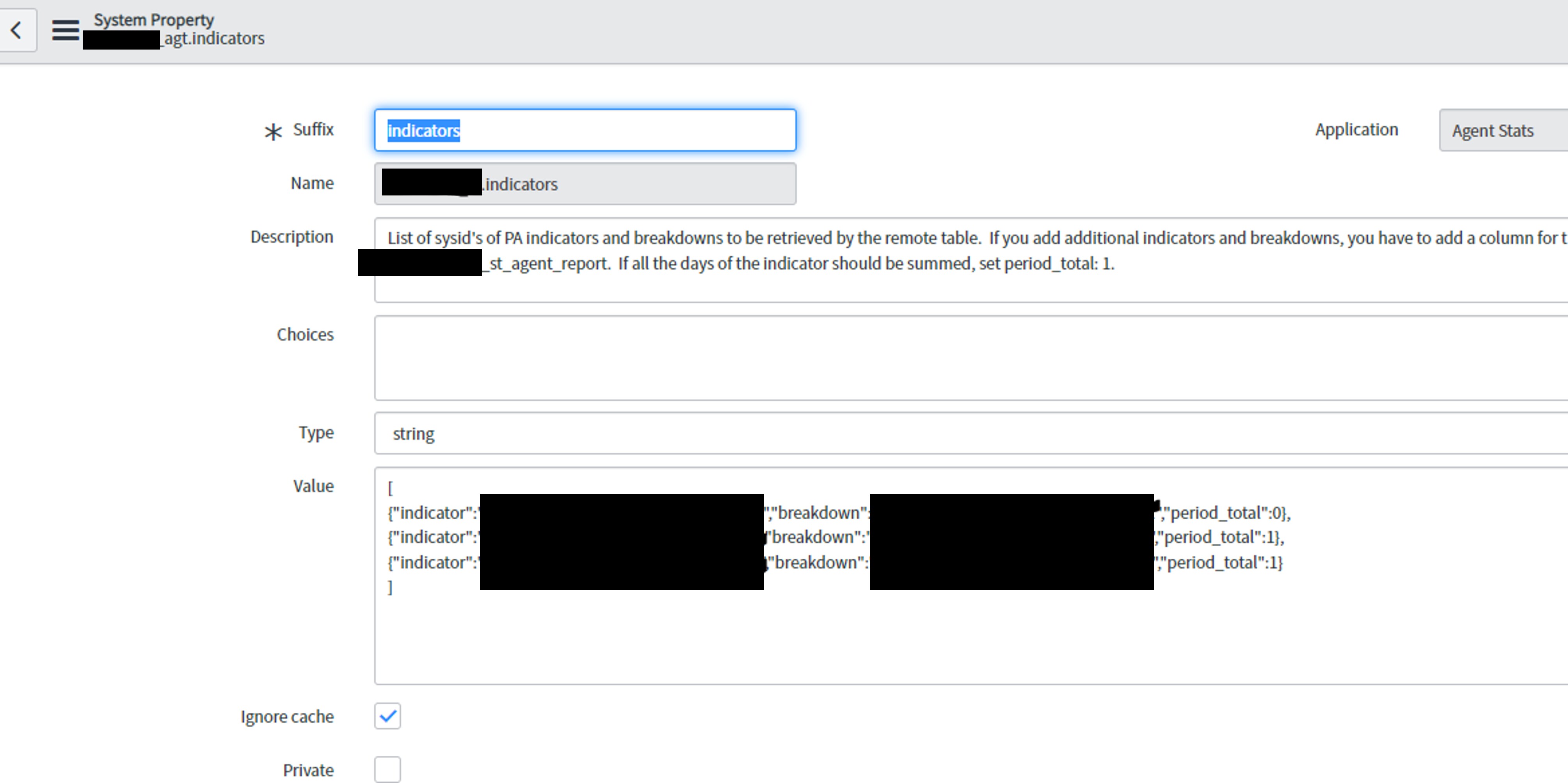
Task: Click the Type field label
Action: coord(316,433)
